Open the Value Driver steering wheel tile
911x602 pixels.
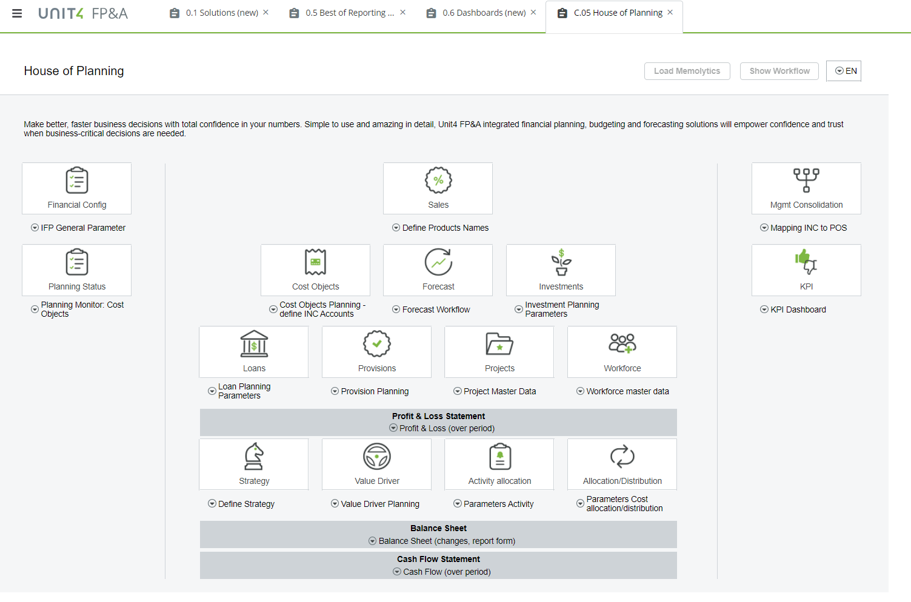click(x=376, y=464)
